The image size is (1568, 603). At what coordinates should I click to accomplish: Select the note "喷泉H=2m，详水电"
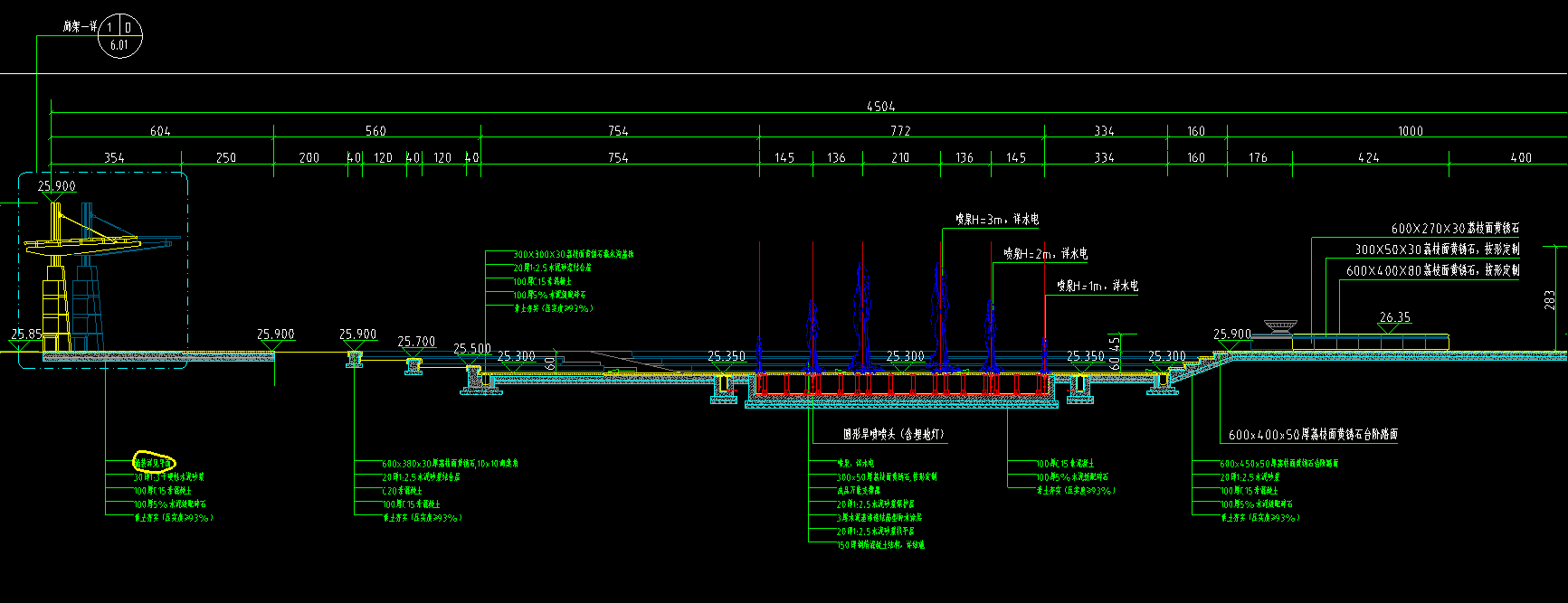tap(1045, 253)
